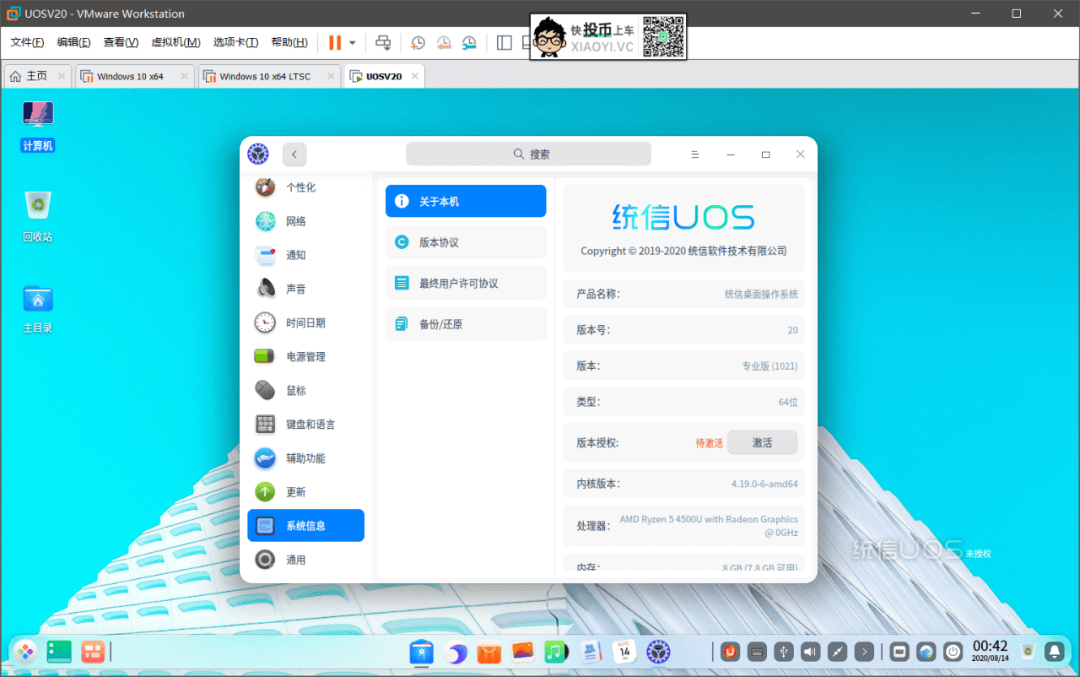Open the 选项卡(T) menu
Image resolution: width=1080 pixels, height=677 pixels.
pyautogui.click(x=236, y=43)
